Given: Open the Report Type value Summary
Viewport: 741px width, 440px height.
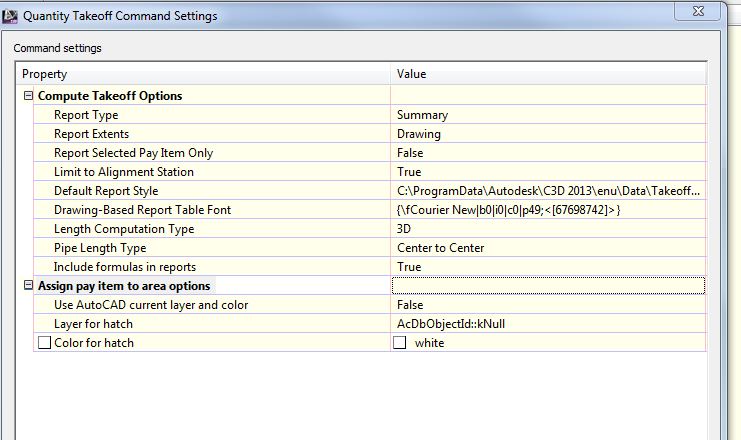Looking at the screenshot, I should [548, 115].
